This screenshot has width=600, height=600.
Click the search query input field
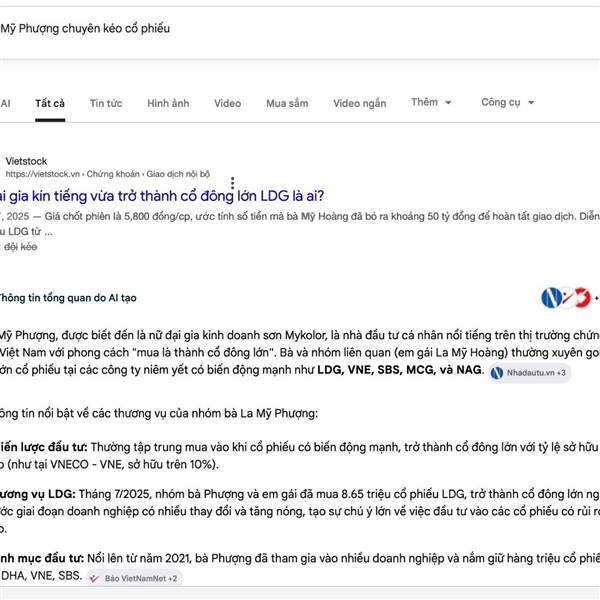pos(250,29)
